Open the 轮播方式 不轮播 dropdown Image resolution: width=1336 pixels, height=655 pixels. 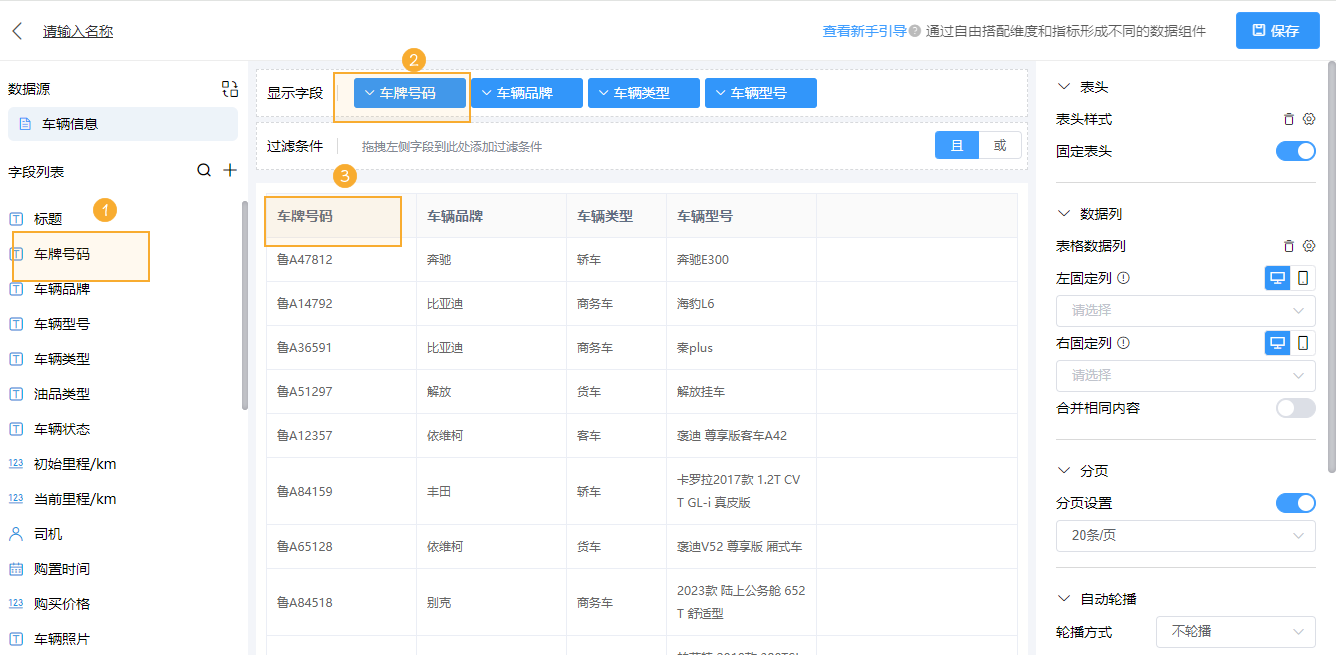click(1236, 632)
